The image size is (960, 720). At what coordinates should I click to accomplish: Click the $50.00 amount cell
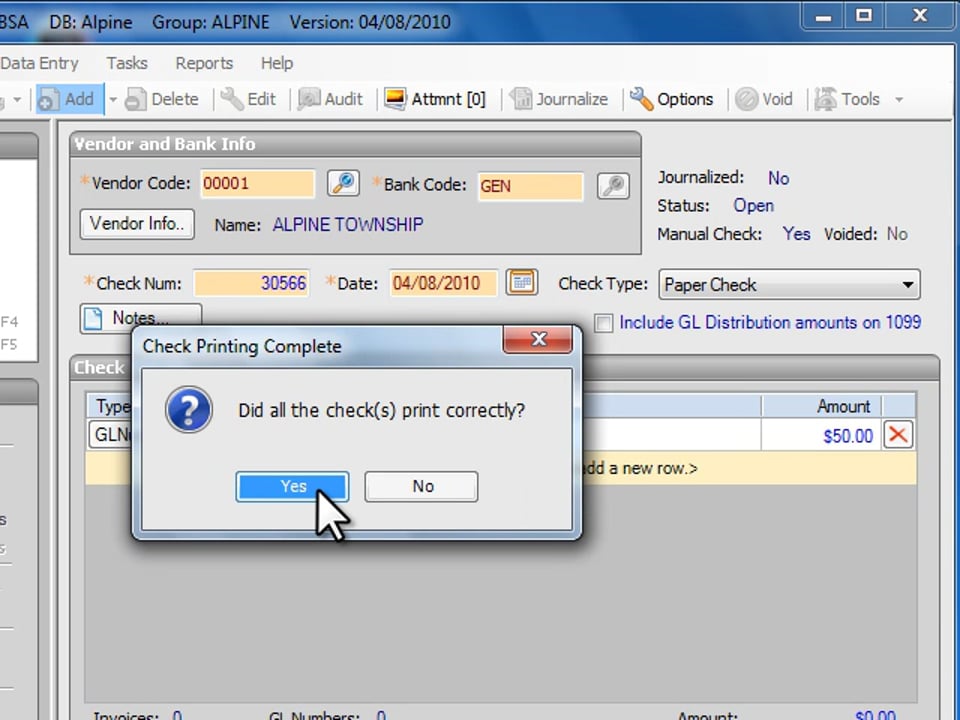[821, 436]
